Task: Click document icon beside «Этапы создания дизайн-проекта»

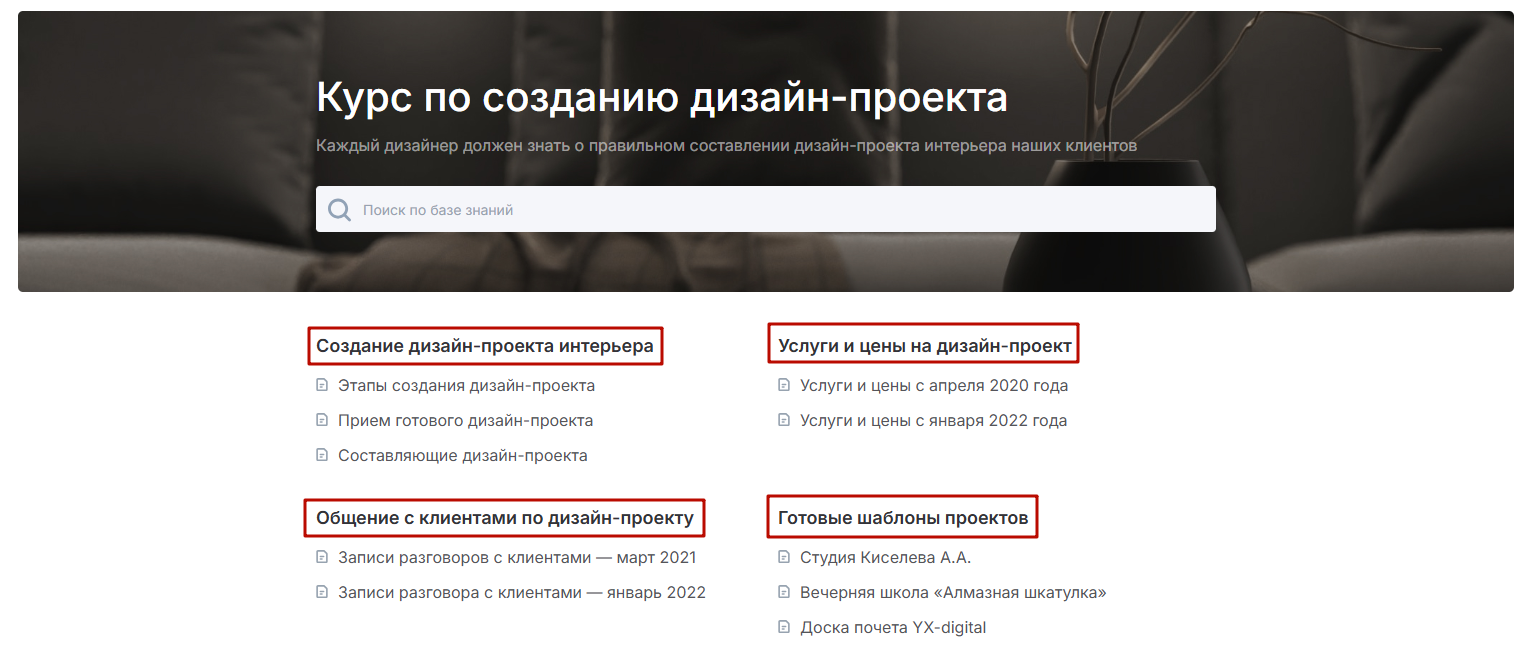Action: click(x=322, y=385)
